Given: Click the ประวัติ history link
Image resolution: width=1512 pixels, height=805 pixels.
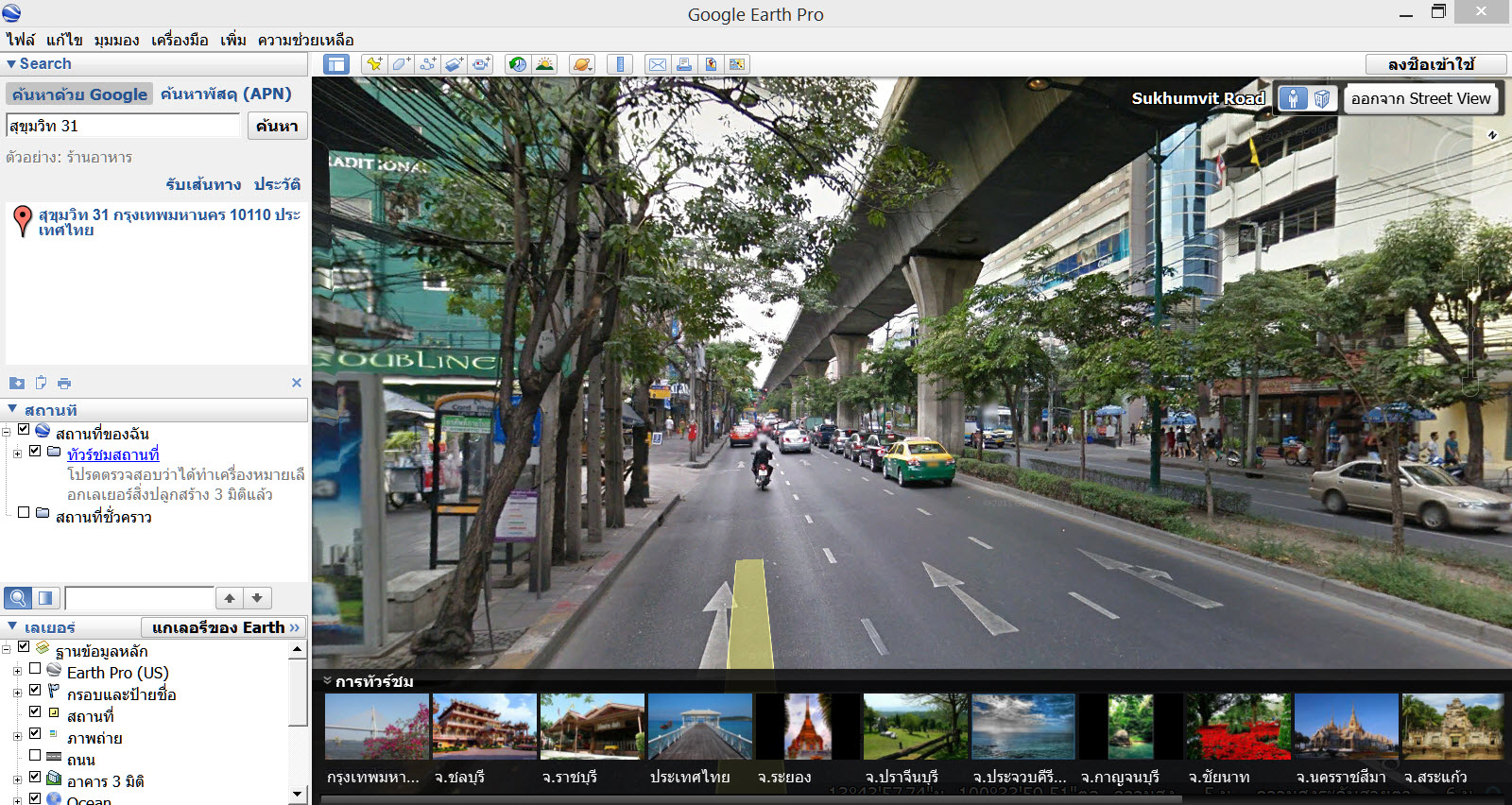Looking at the screenshot, I should (277, 184).
